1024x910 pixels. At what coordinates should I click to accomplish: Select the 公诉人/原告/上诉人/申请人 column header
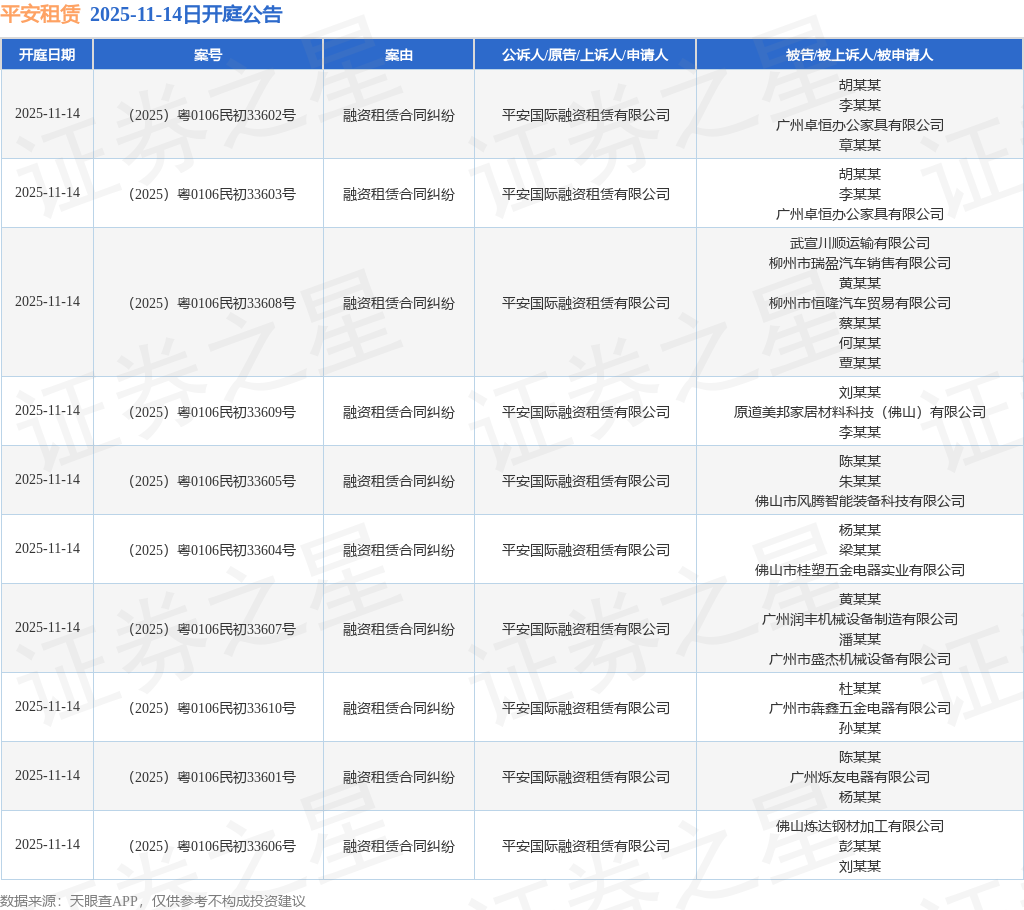tap(585, 55)
